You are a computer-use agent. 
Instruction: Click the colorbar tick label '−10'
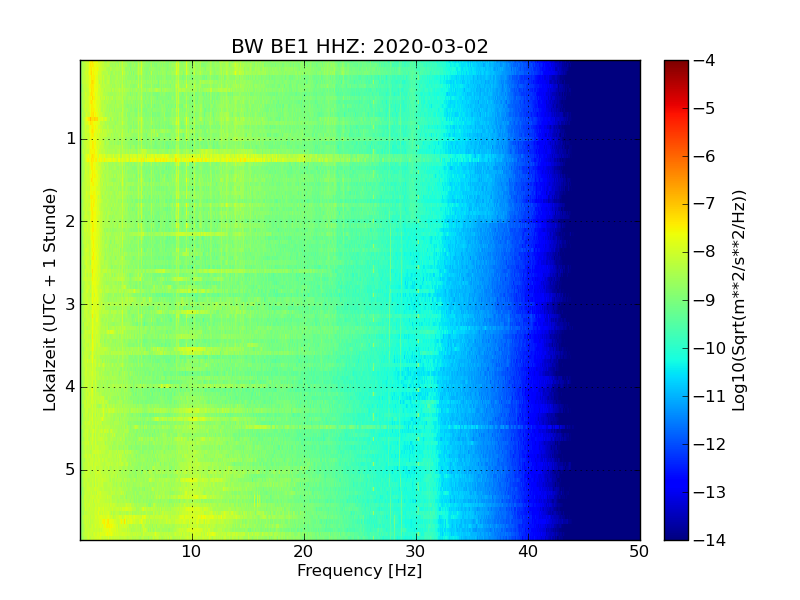tap(710, 348)
